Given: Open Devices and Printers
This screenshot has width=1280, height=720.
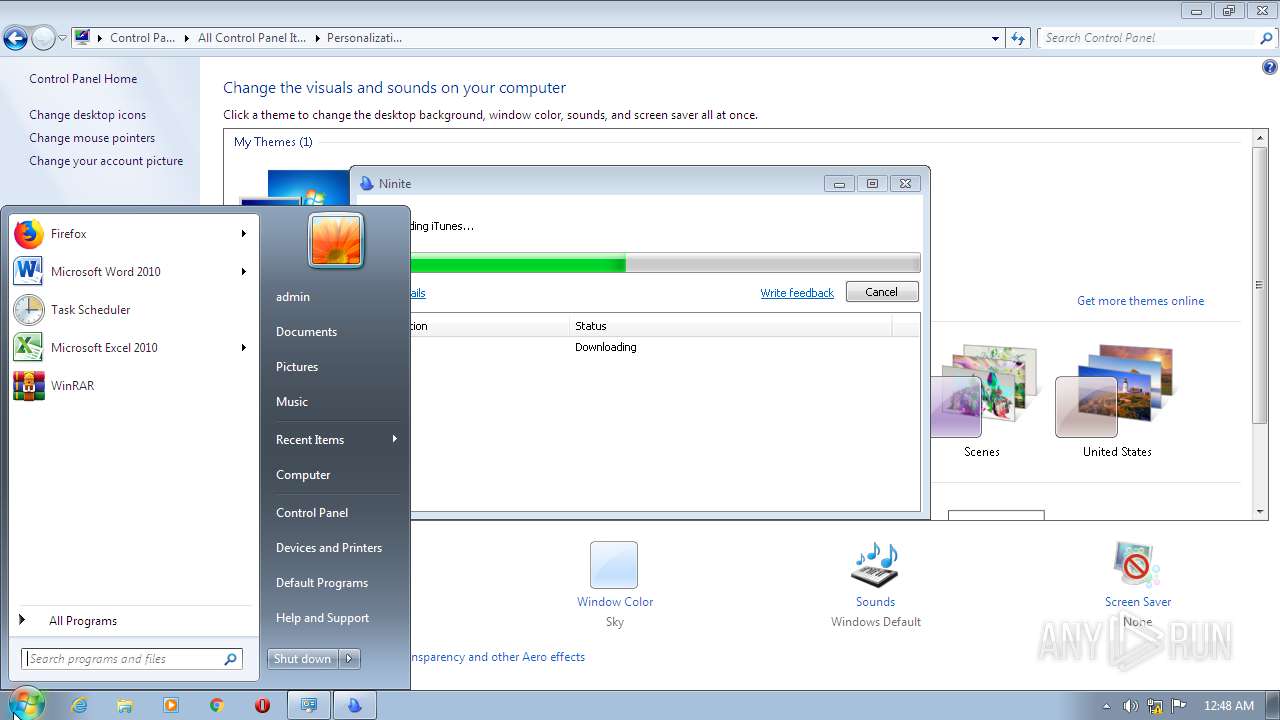Looking at the screenshot, I should coord(329,548).
